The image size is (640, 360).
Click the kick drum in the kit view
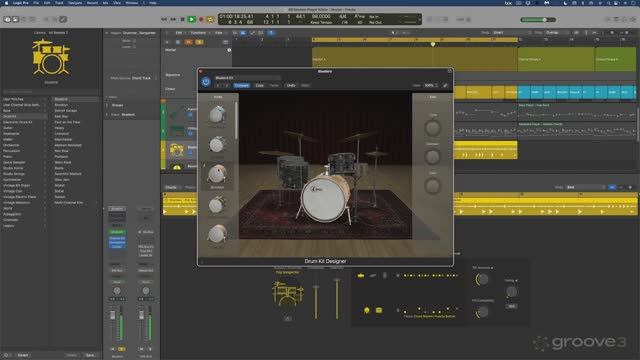(x=324, y=198)
